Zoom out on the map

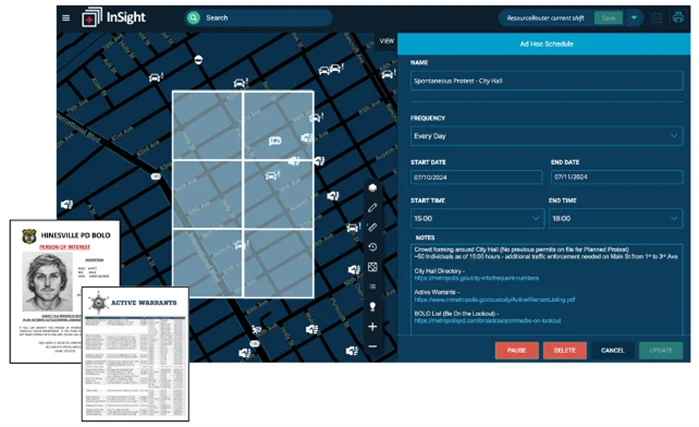click(373, 346)
